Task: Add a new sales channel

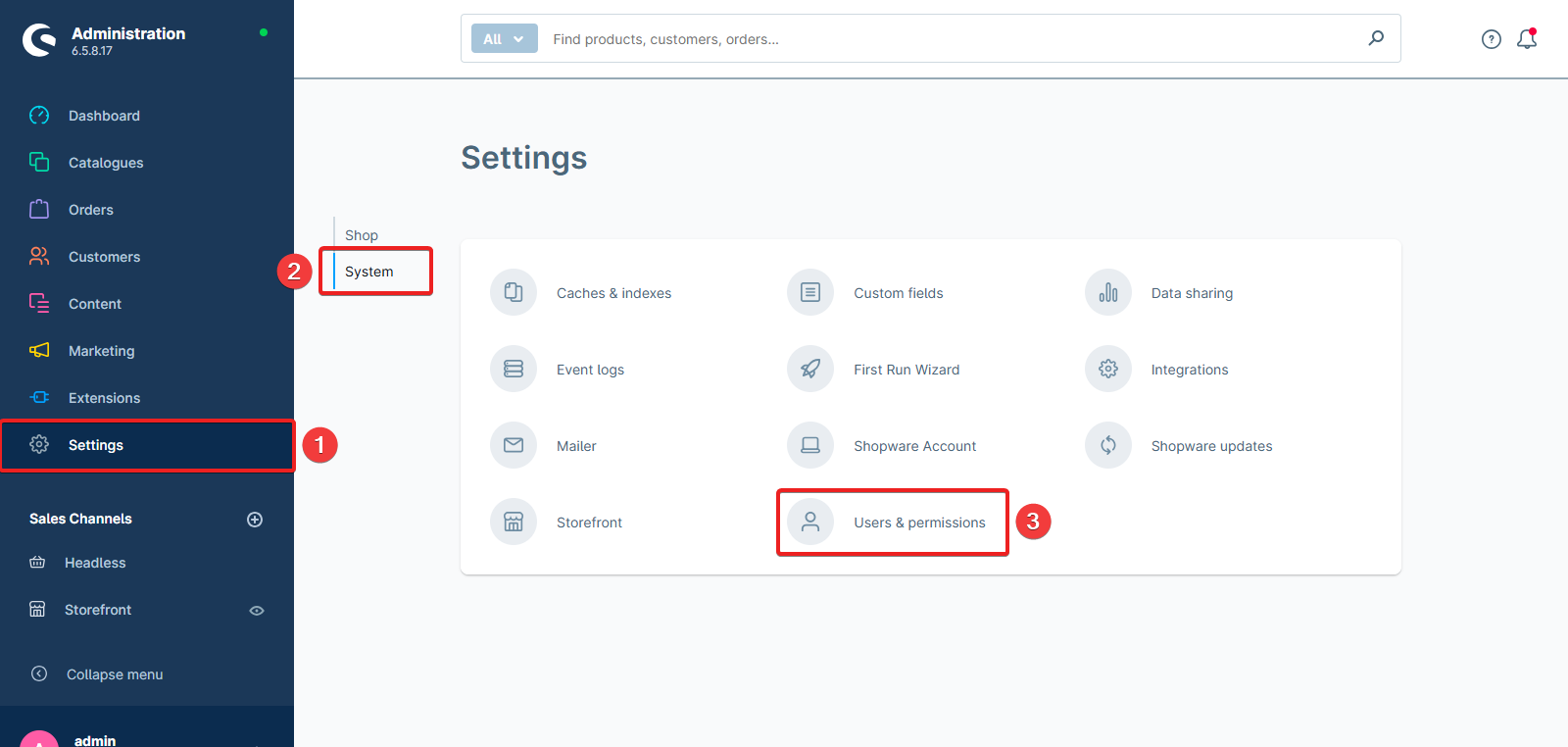Action: [255, 520]
